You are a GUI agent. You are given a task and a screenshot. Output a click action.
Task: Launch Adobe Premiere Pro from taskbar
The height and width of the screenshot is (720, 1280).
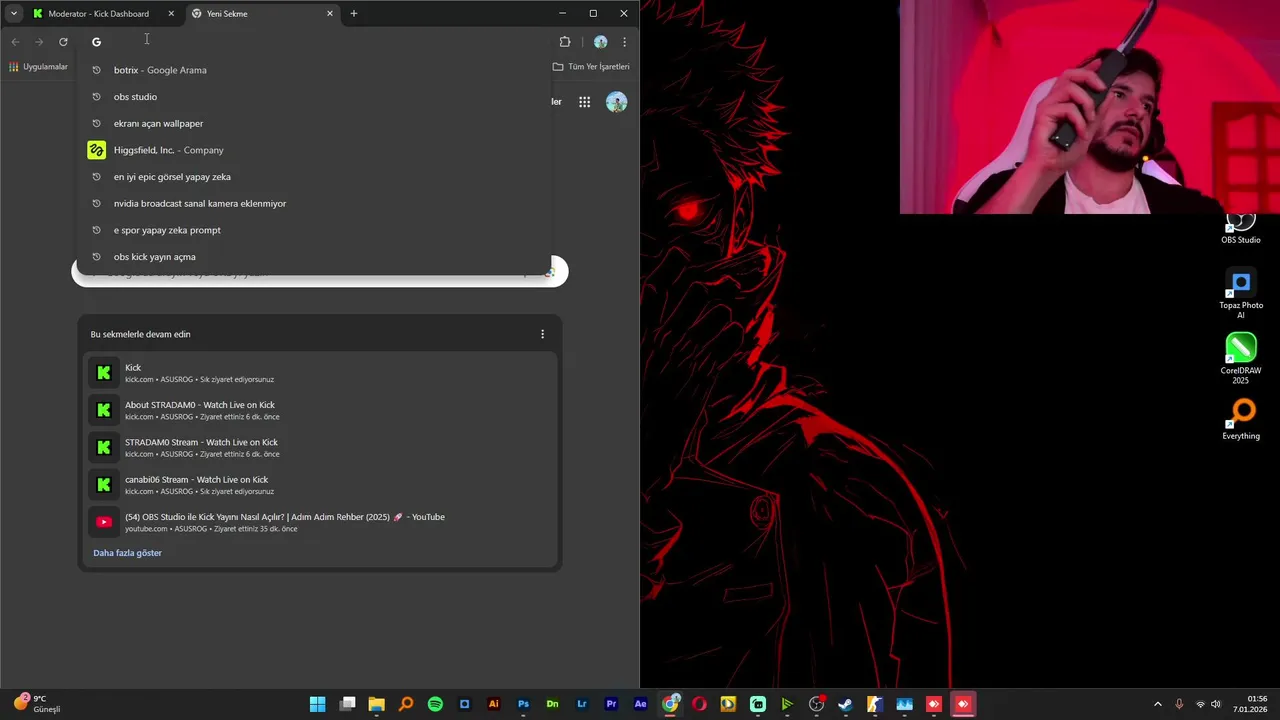point(611,704)
